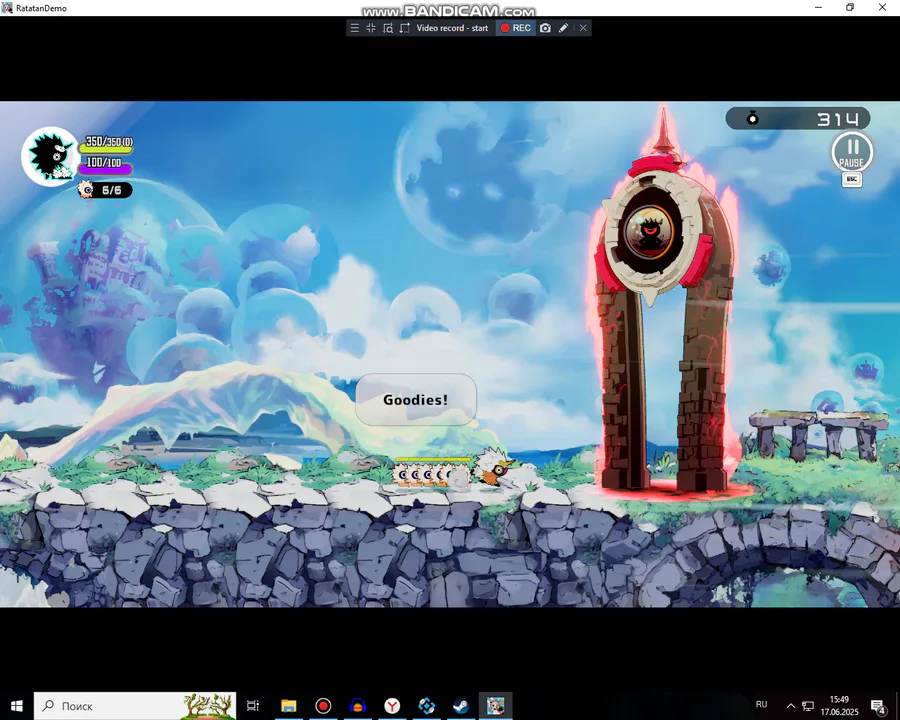Open the blue diamond app in taskbar

click(x=426, y=706)
